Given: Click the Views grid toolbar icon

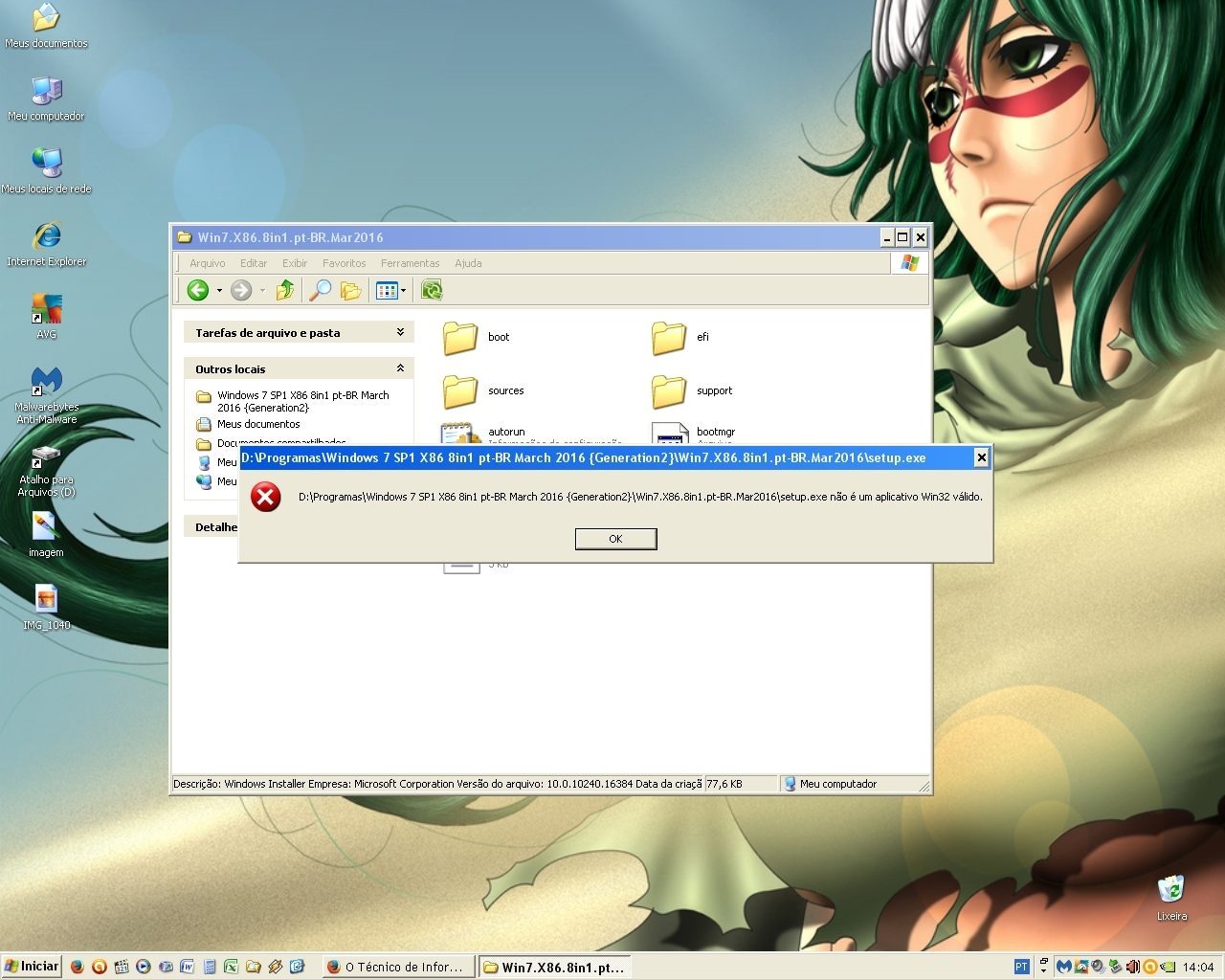Looking at the screenshot, I should click(x=387, y=290).
